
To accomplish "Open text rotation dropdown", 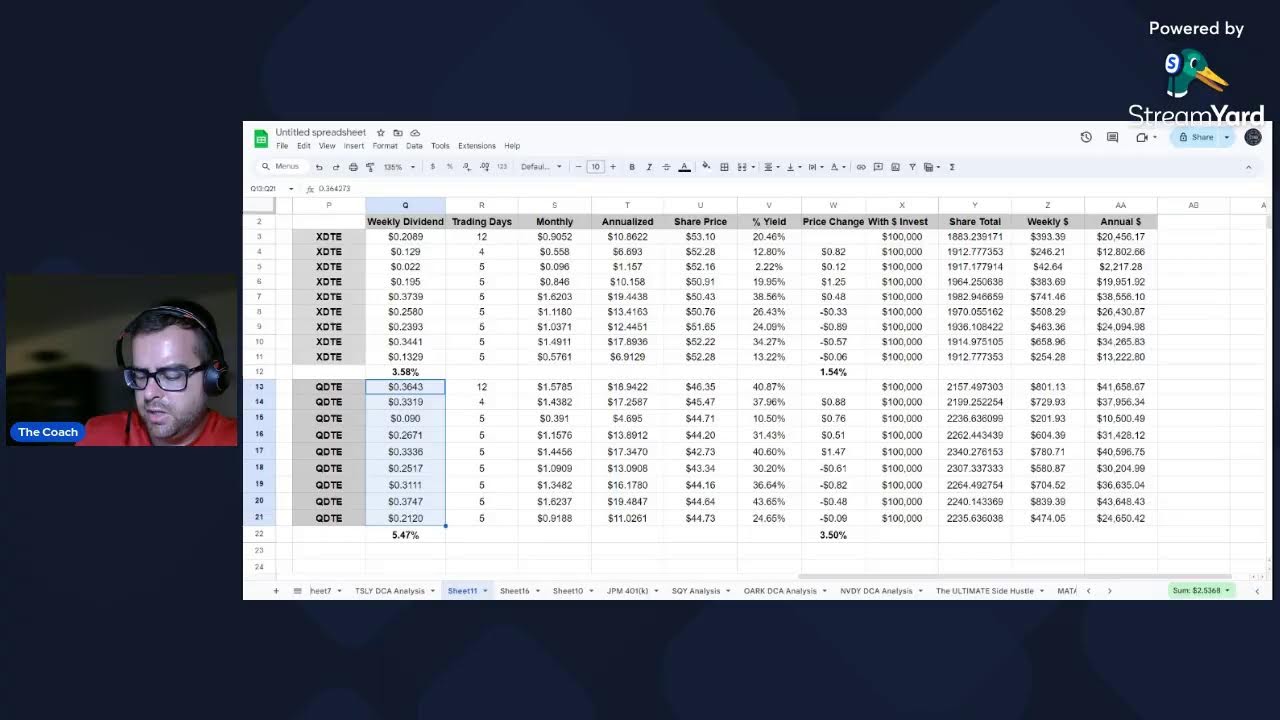I will (x=837, y=167).
